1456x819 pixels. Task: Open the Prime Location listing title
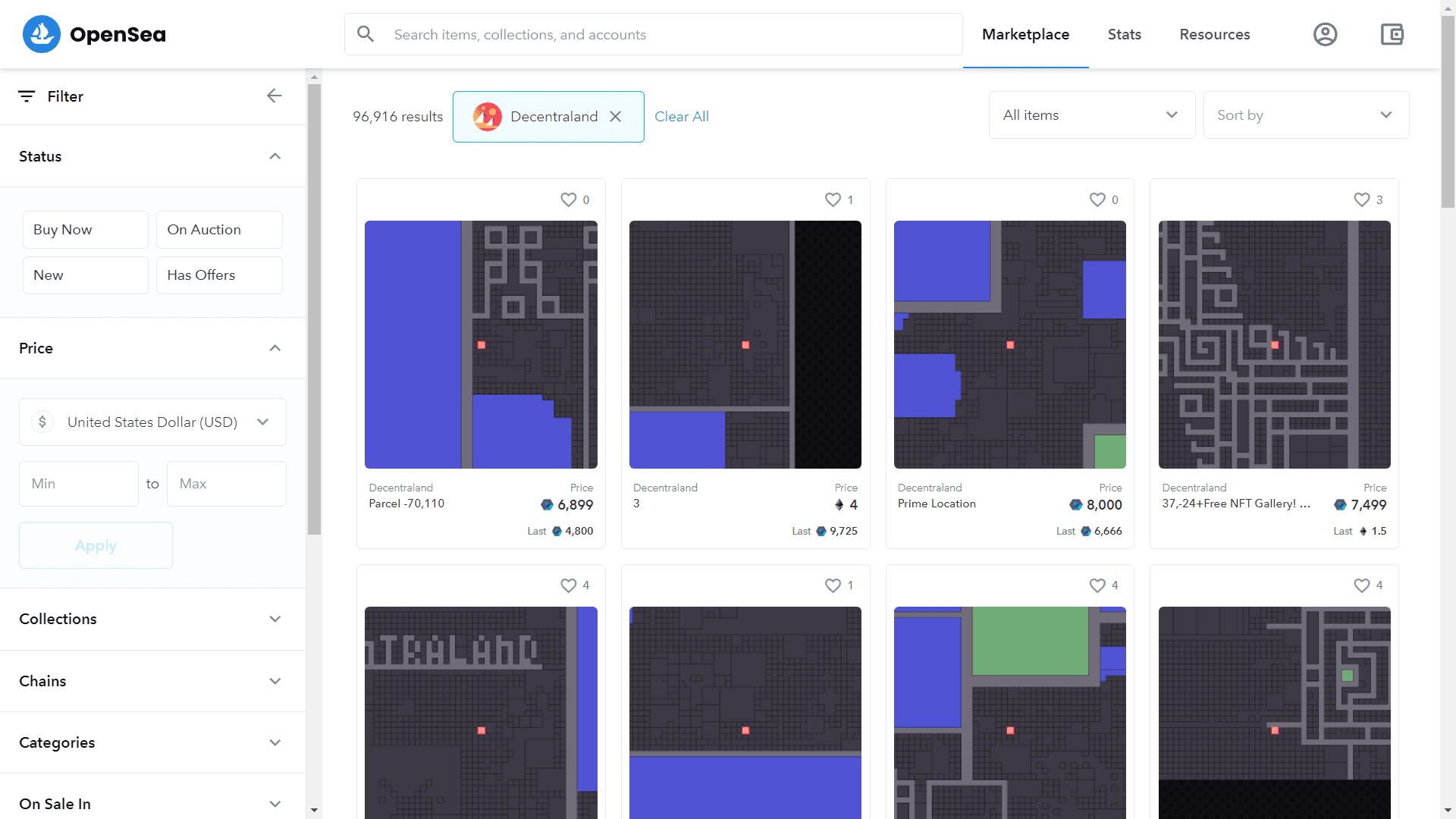937,504
